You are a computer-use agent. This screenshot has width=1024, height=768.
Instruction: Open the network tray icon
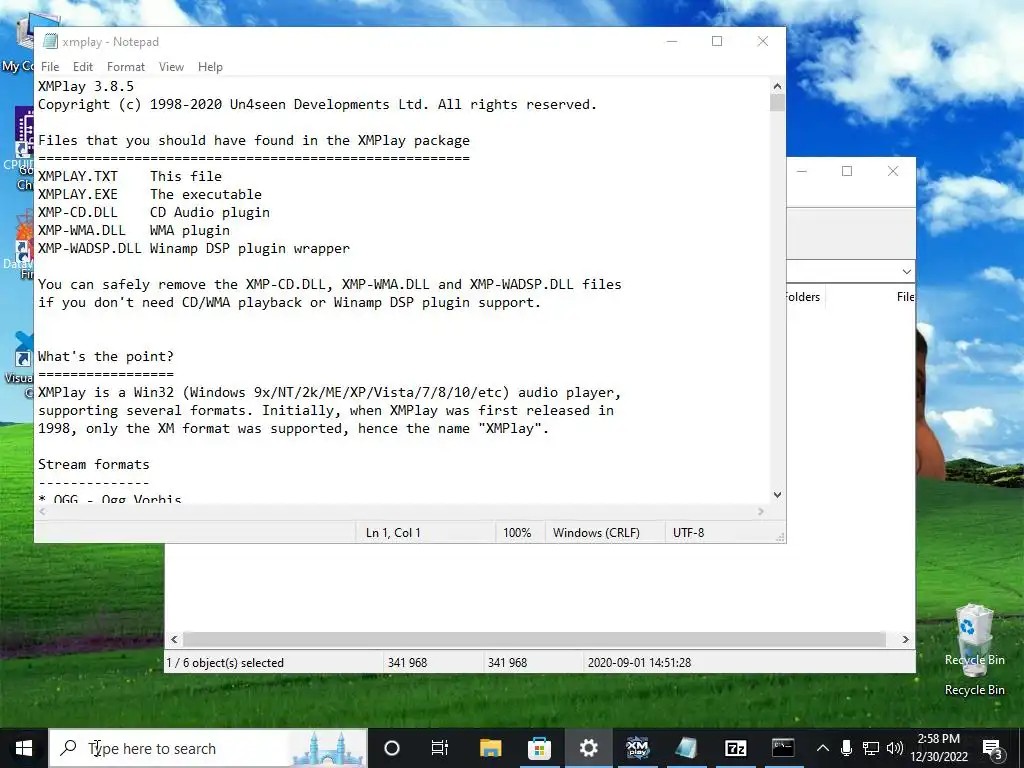871,748
